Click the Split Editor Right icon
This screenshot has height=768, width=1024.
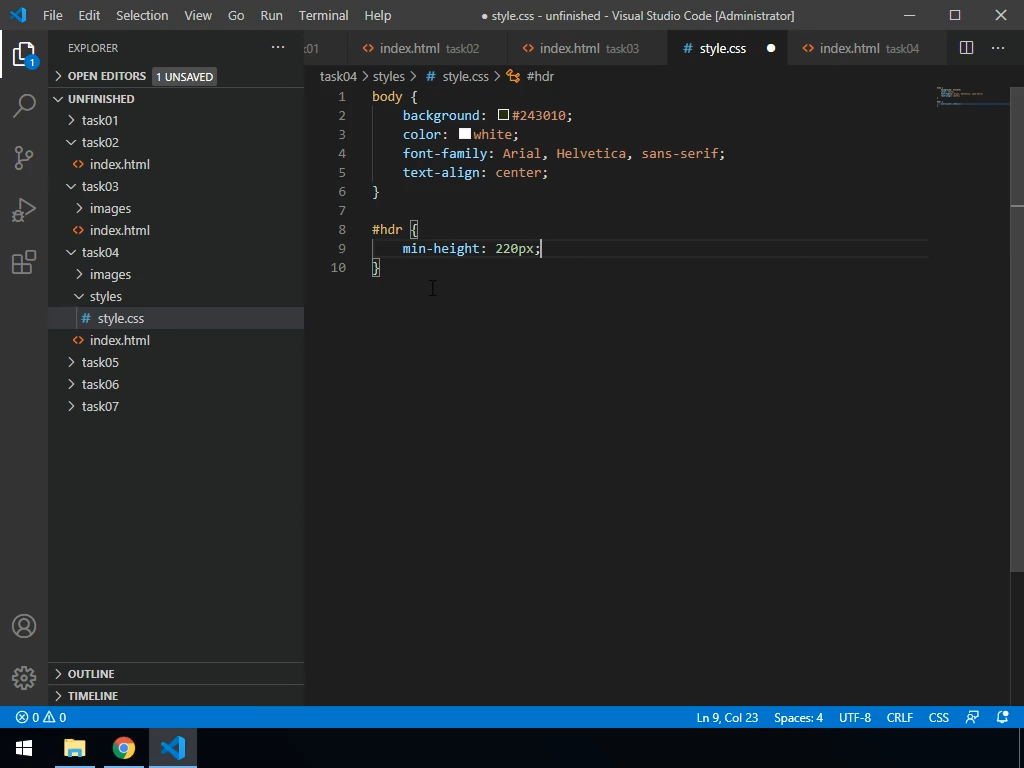[x=966, y=48]
